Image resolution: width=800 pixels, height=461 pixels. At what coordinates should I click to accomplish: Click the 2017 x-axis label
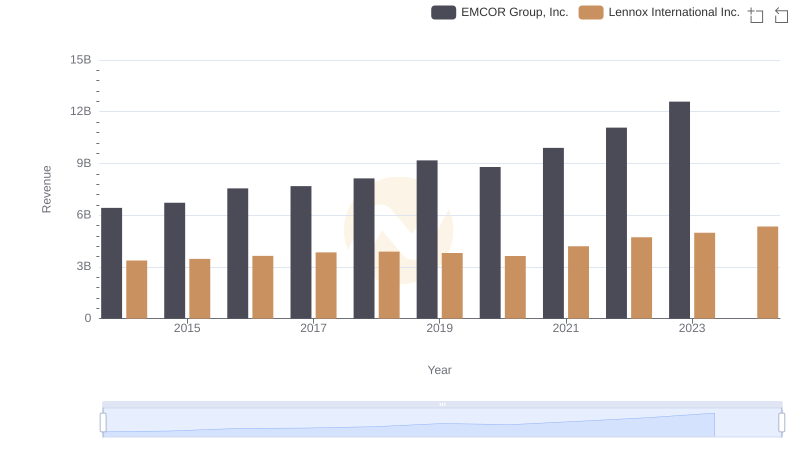(313, 328)
